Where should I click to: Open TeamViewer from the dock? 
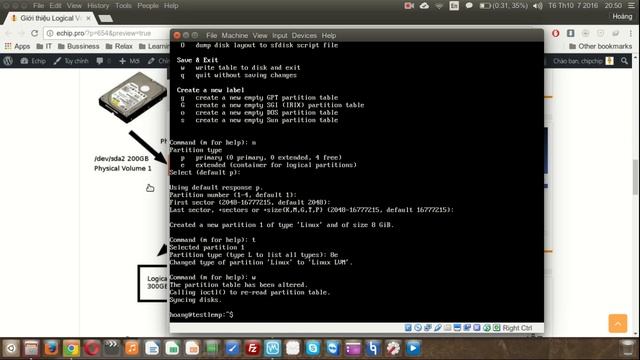coord(333,349)
